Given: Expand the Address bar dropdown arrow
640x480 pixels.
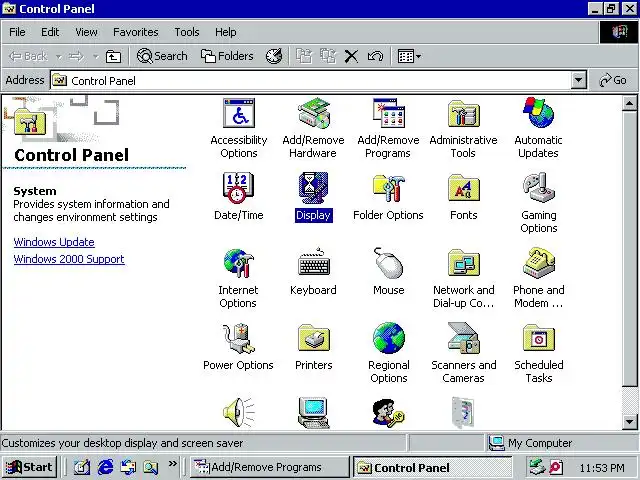Looking at the screenshot, I should point(578,80).
